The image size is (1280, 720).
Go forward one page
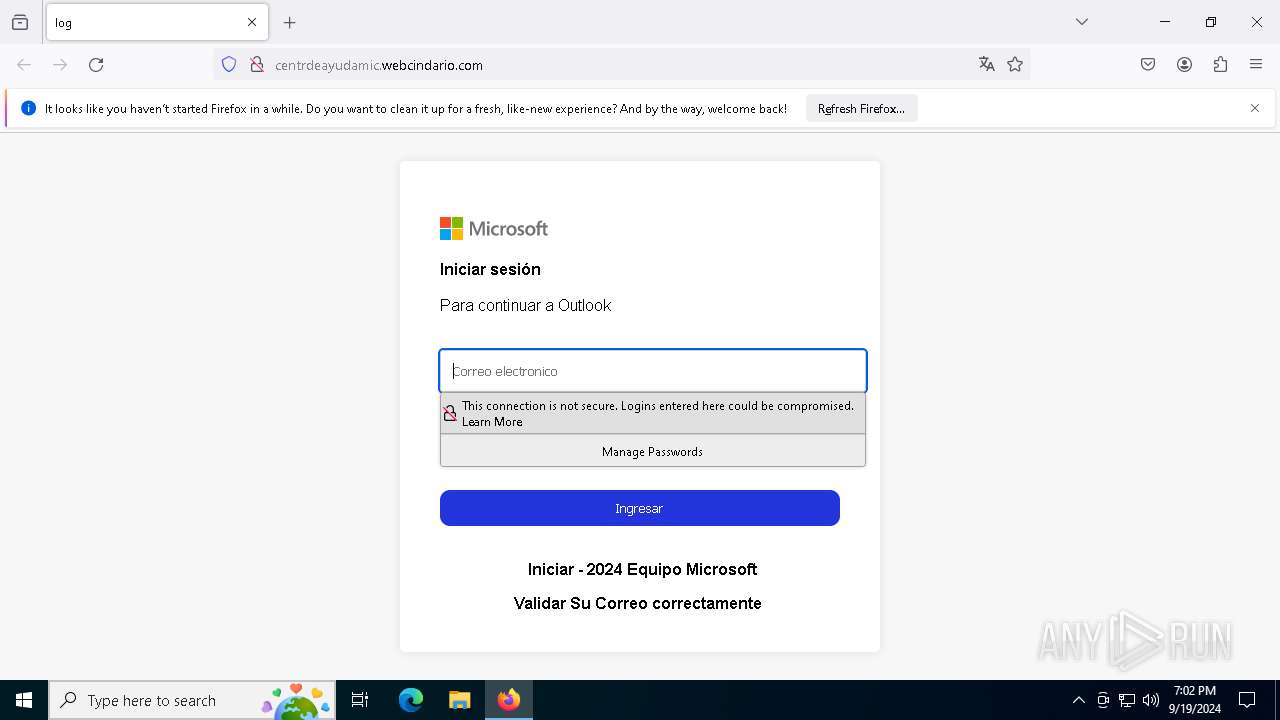tap(60, 65)
